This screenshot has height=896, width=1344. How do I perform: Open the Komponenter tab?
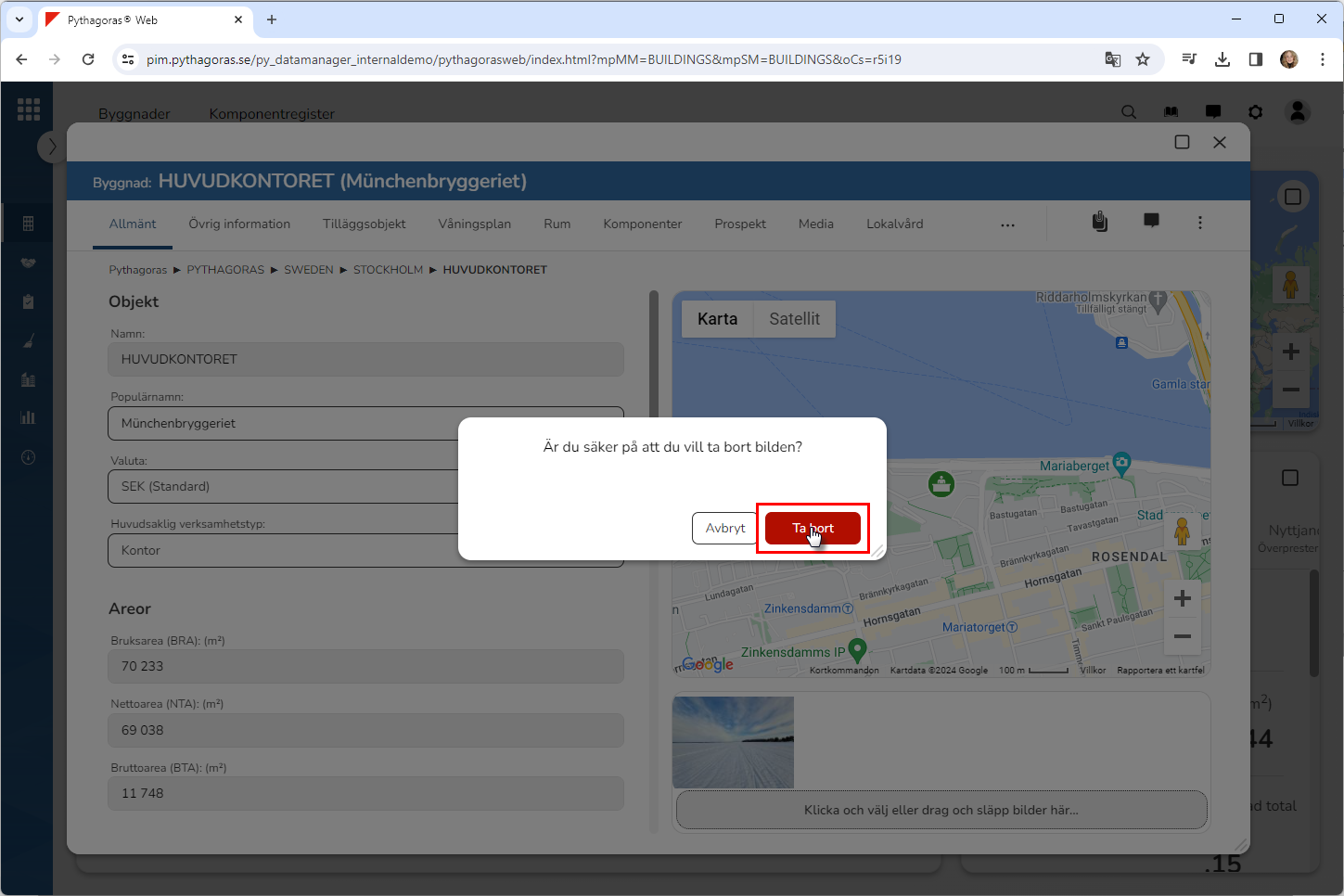[x=642, y=224]
